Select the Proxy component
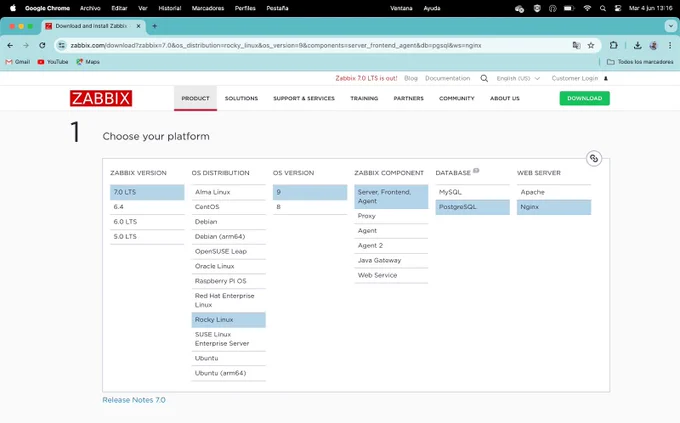Image resolution: width=680 pixels, height=423 pixels. click(x=391, y=216)
